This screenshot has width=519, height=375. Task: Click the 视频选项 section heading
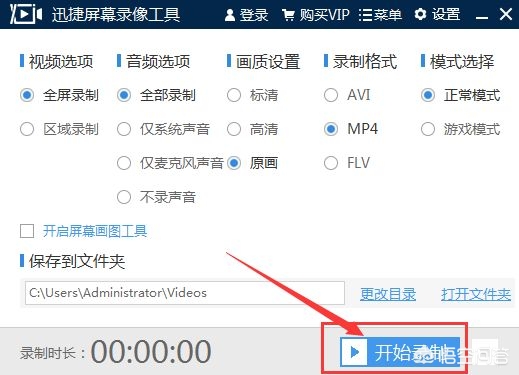click(61, 62)
